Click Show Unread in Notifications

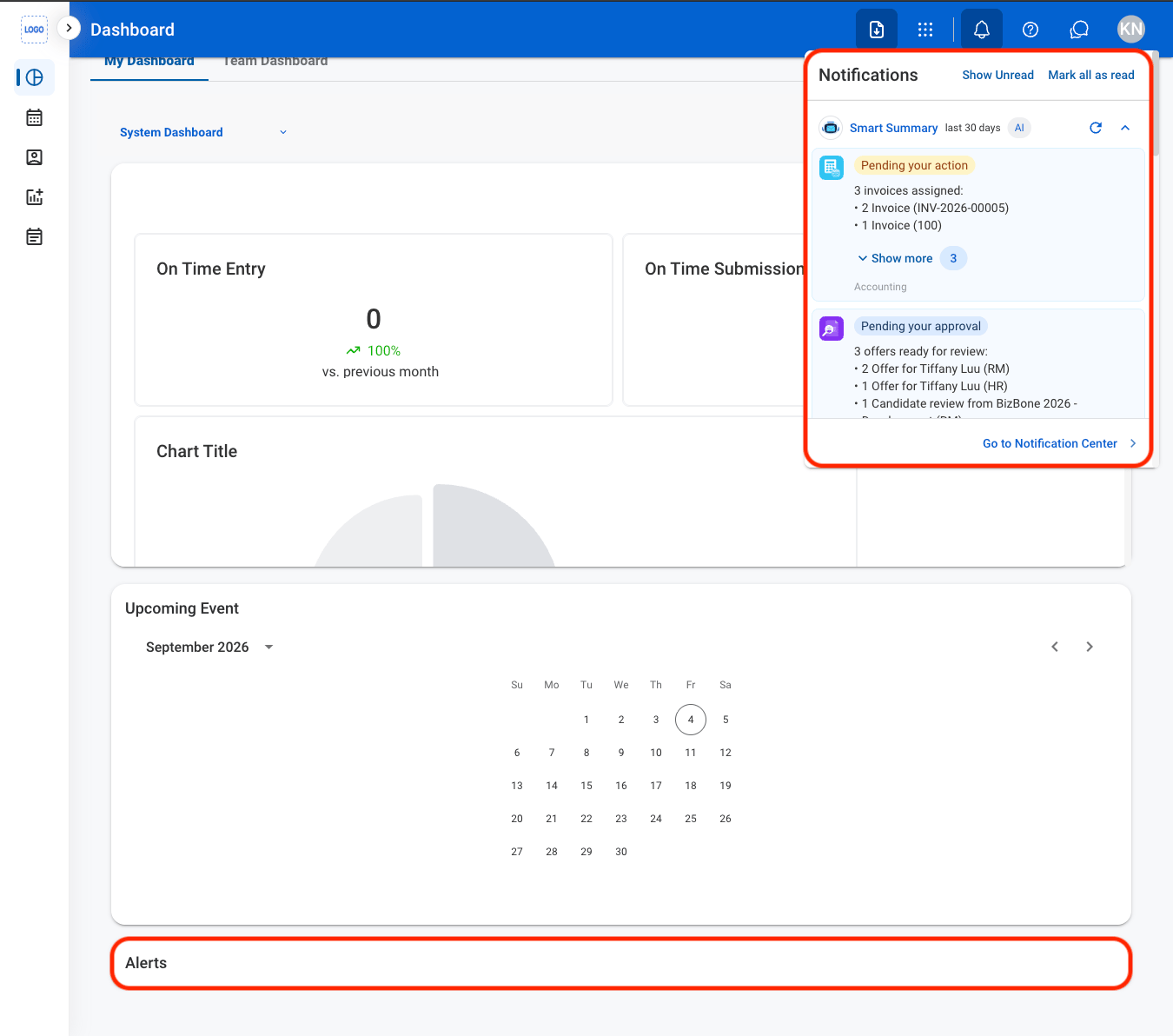point(997,75)
